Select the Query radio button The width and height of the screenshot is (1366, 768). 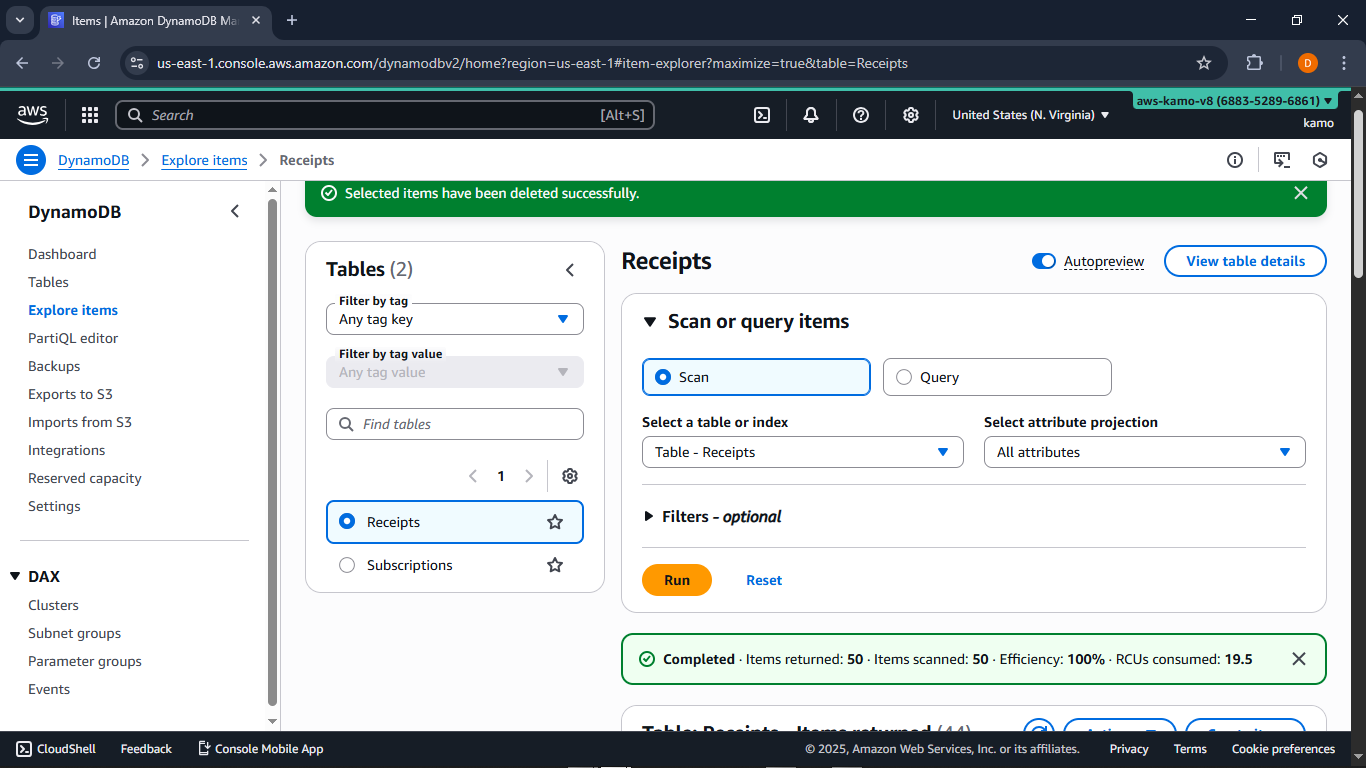coord(904,377)
